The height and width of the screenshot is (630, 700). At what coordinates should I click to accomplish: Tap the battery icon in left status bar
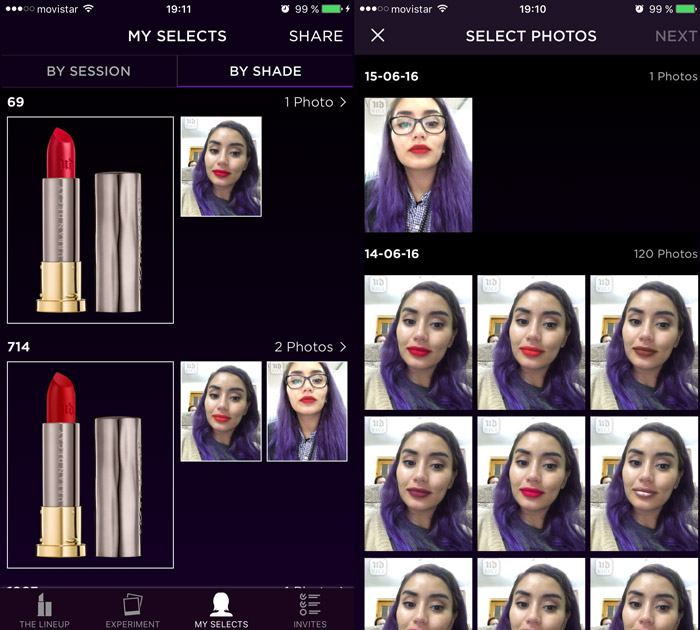331,9
